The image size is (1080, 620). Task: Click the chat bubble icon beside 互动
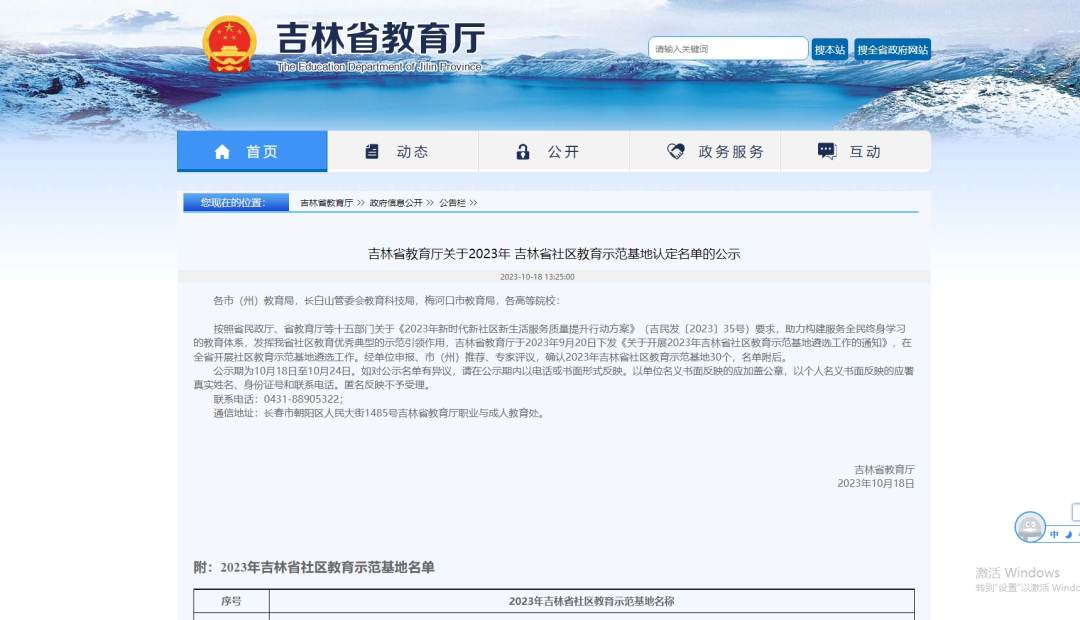825,150
